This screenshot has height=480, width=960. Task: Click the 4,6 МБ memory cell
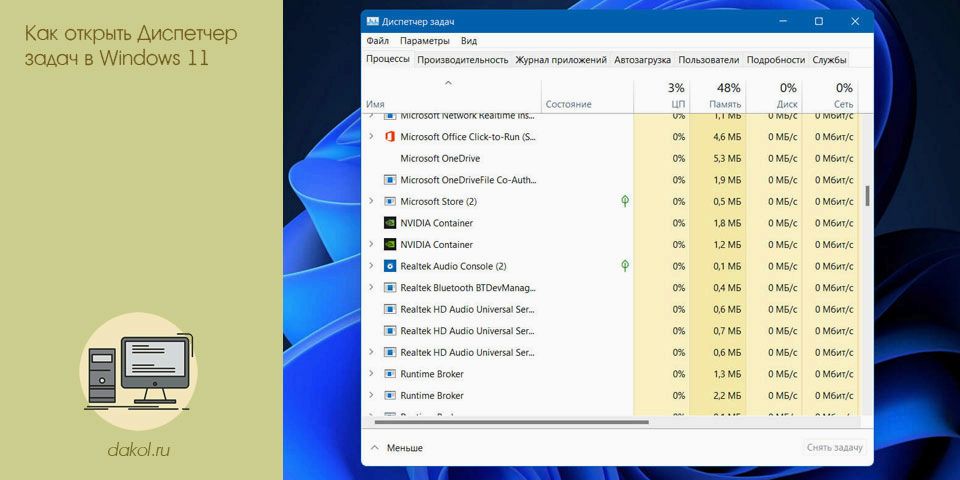click(x=718, y=137)
